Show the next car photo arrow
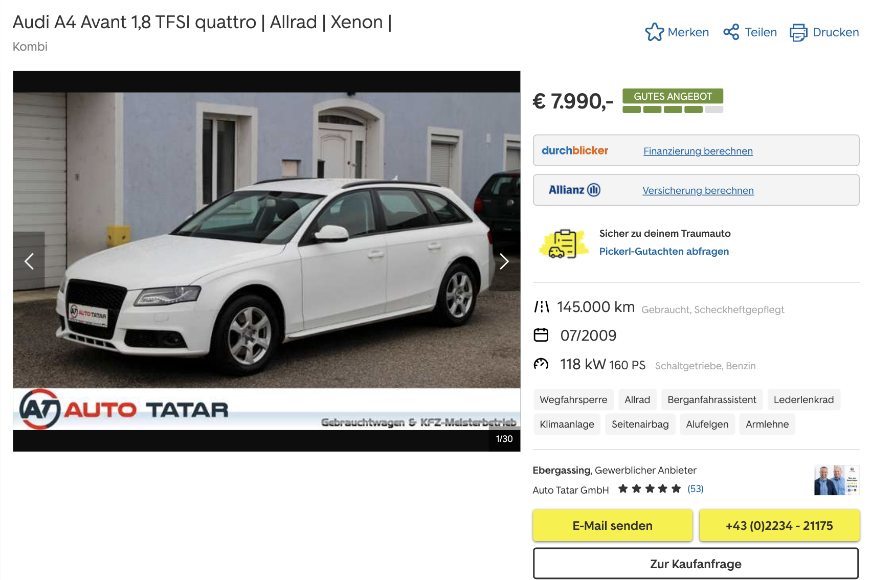872x580 pixels. coord(504,261)
